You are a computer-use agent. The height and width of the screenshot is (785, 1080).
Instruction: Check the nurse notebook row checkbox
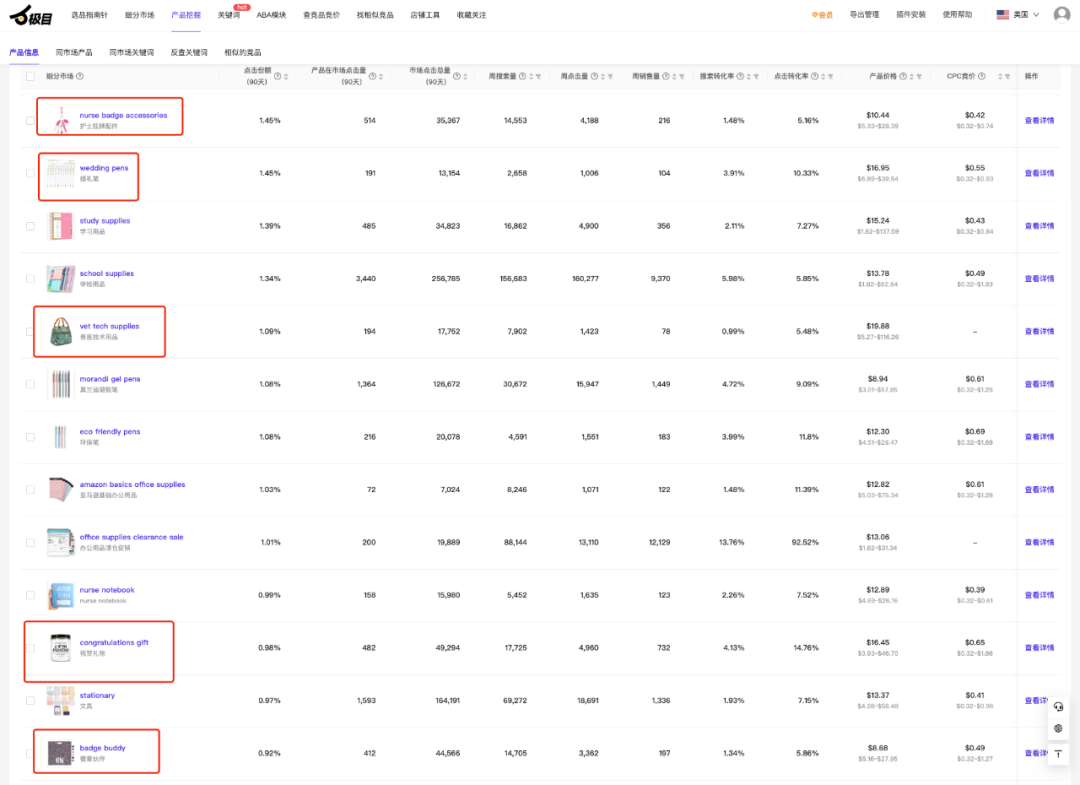tap(30, 595)
